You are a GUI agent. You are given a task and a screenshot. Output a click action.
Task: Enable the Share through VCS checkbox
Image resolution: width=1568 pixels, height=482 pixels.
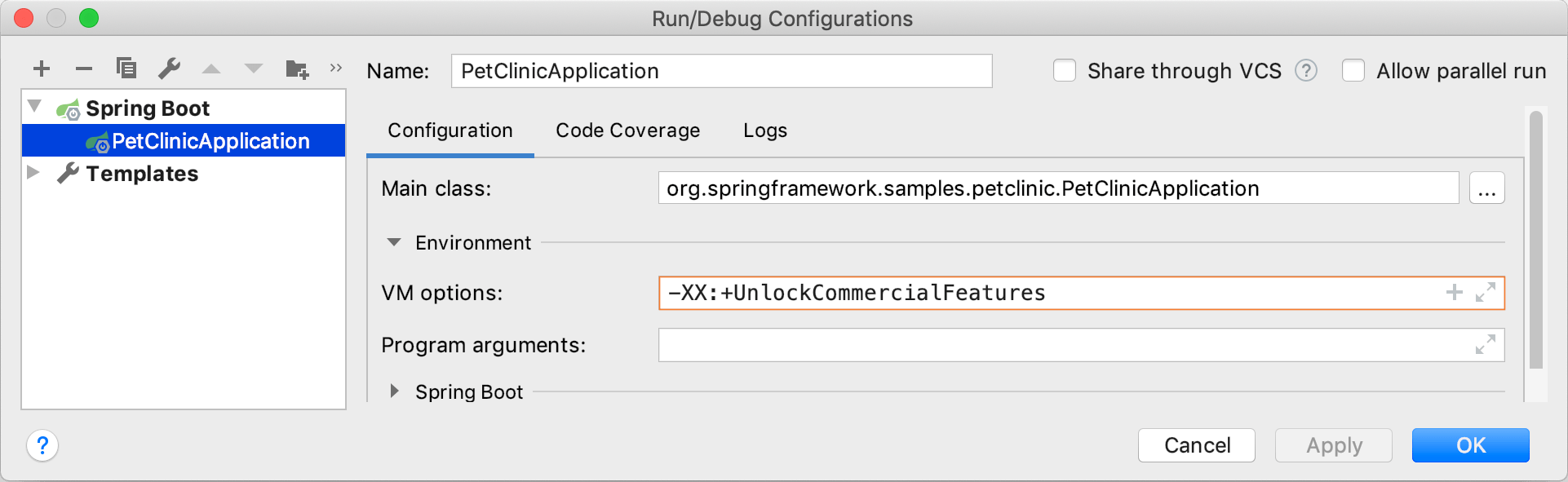click(1065, 71)
